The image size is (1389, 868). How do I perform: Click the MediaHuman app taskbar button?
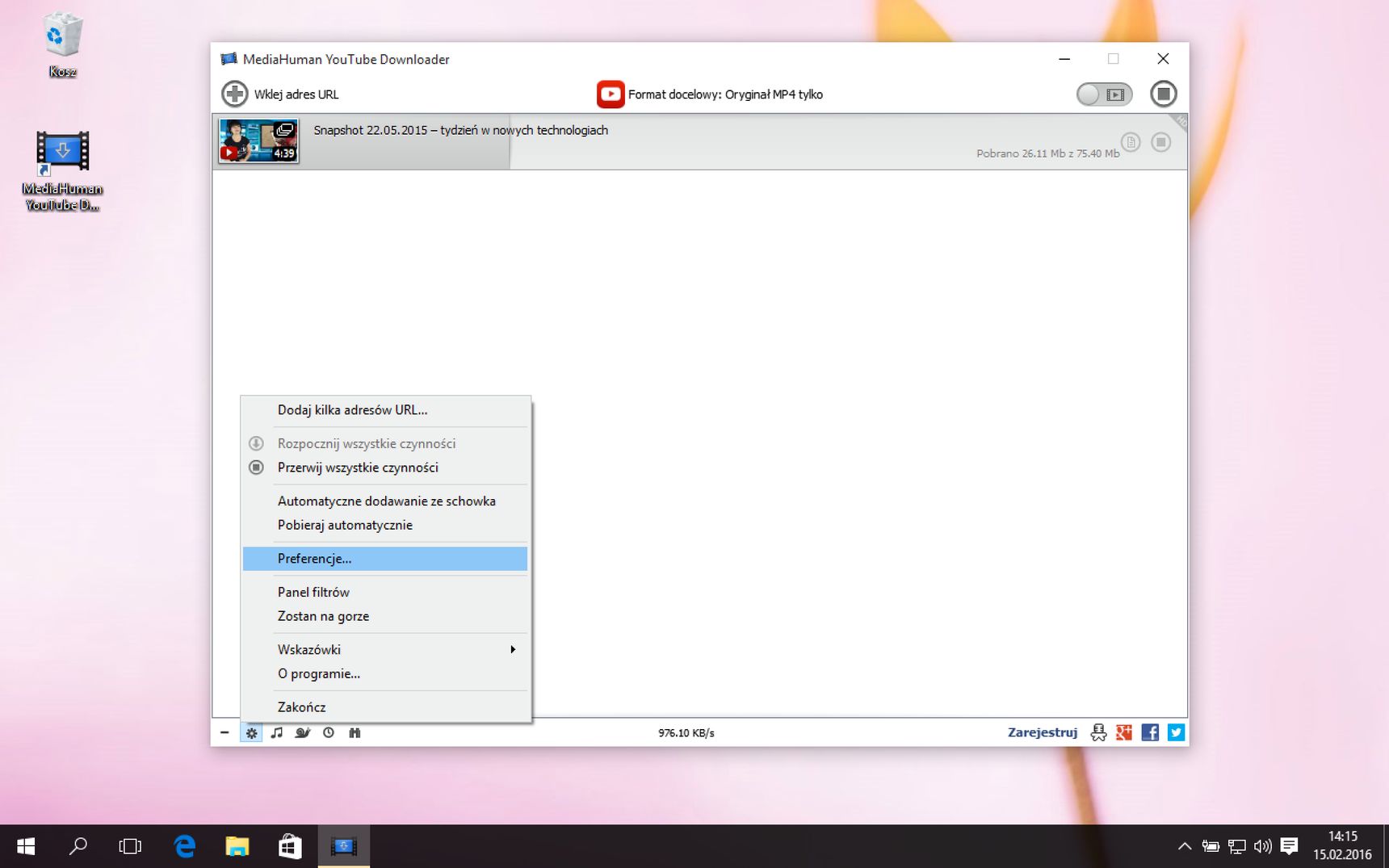click(343, 846)
